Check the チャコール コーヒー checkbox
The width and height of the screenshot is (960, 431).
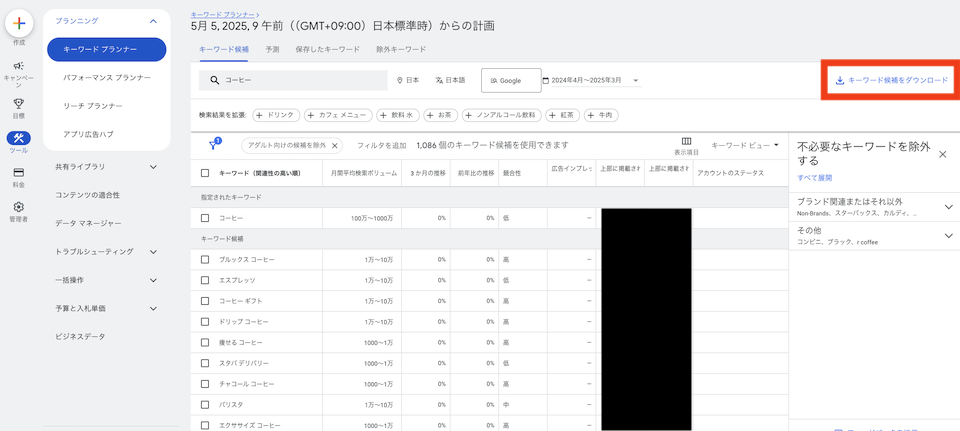[205, 384]
